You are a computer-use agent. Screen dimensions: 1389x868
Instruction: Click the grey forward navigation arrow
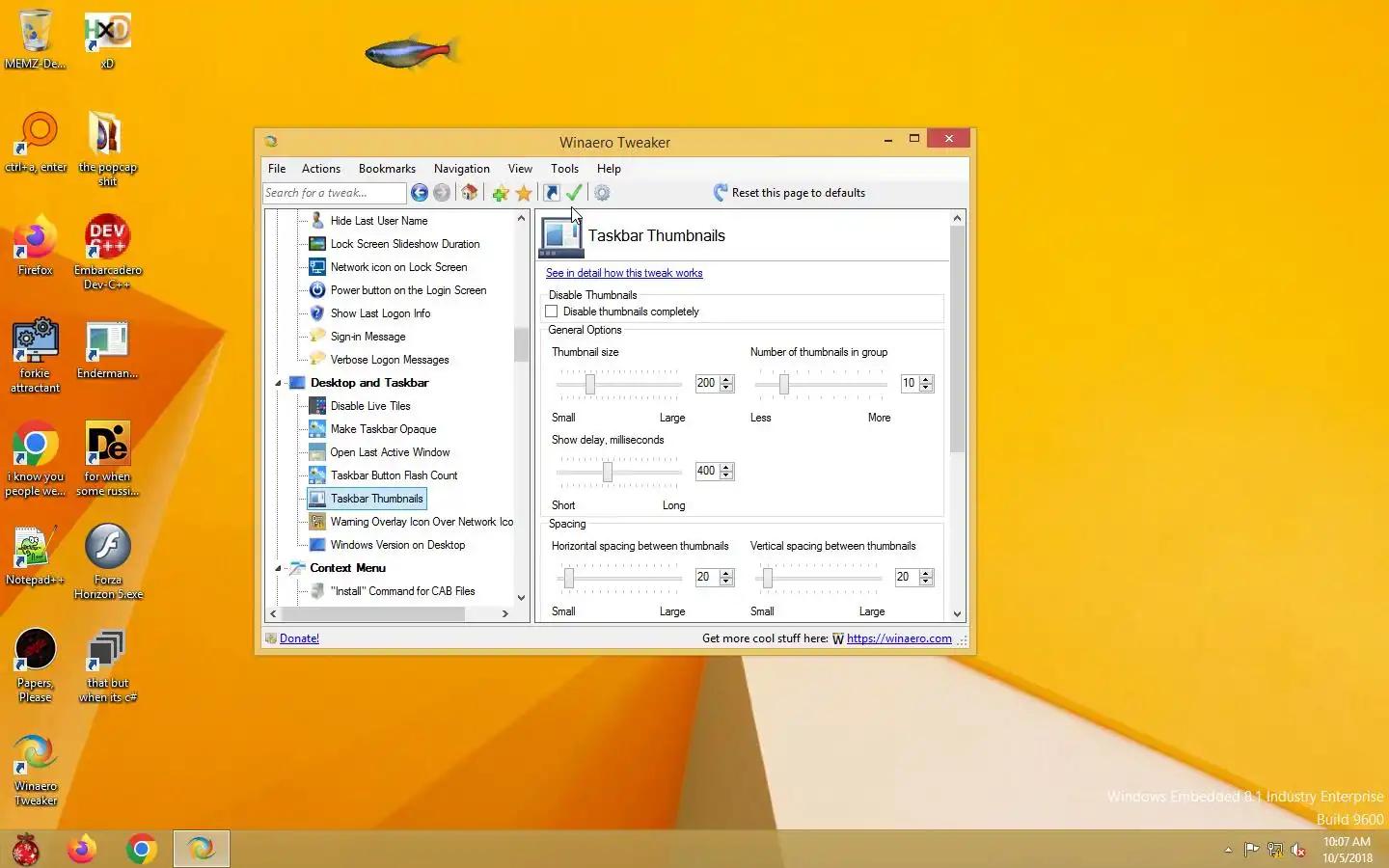pyautogui.click(x=442, y=193)
